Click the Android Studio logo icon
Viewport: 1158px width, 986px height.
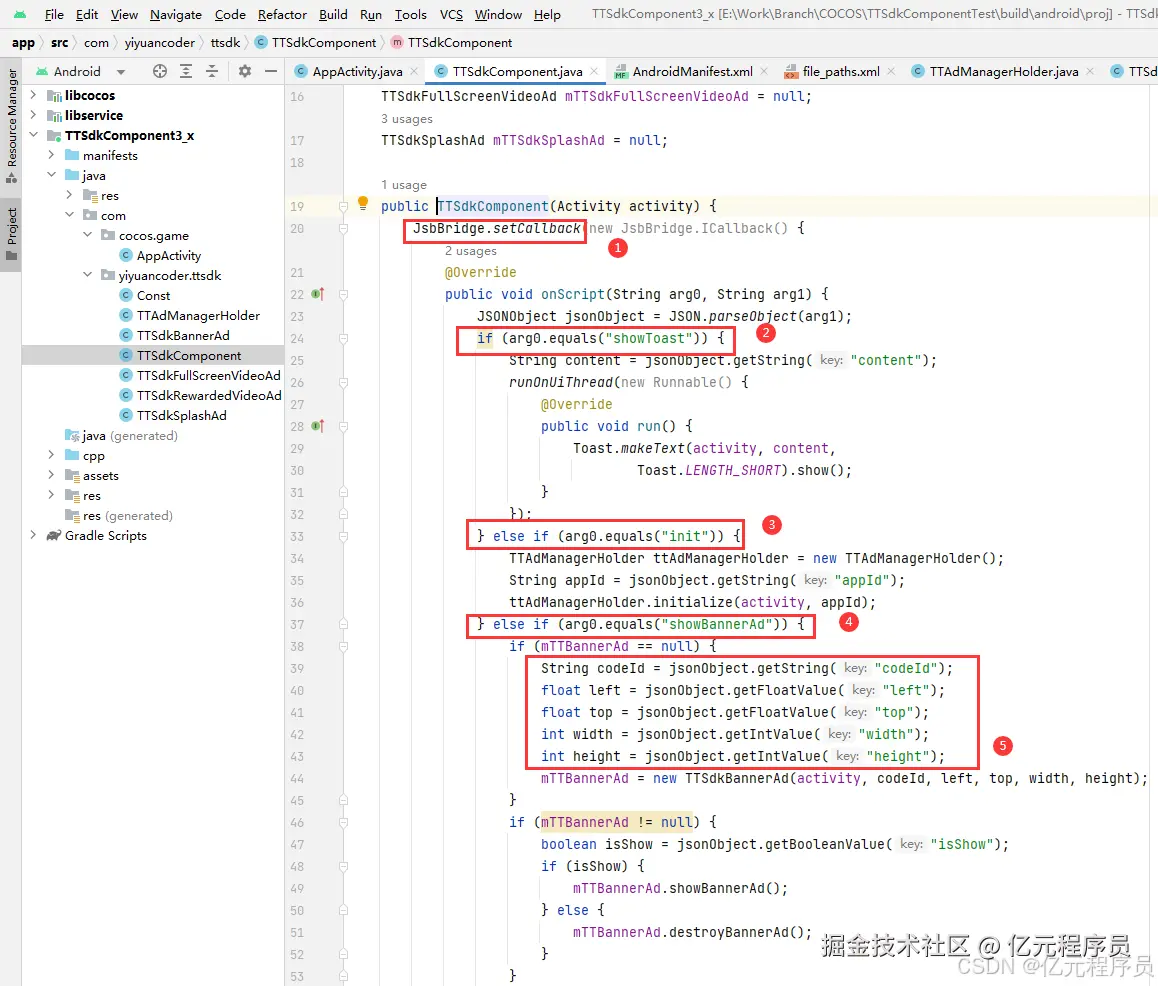click(19, 14)
